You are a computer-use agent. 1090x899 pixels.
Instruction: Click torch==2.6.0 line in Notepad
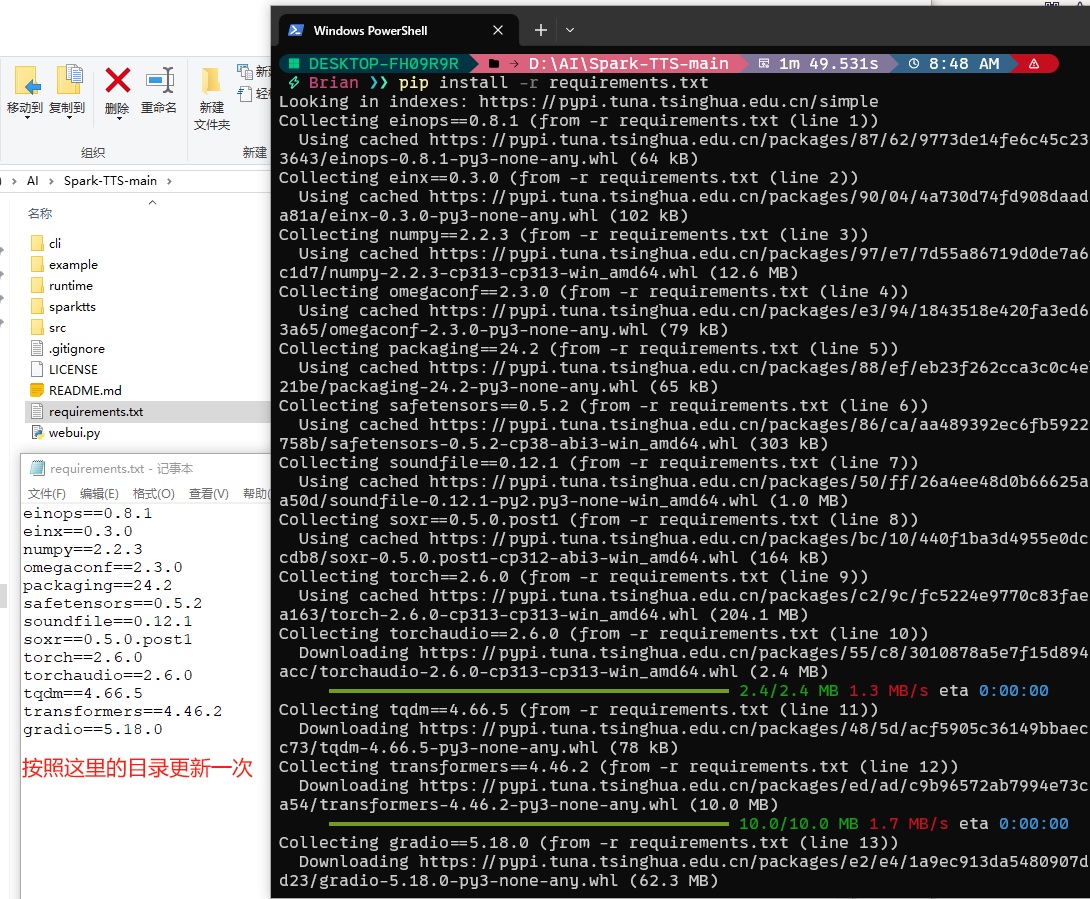click(x=83, y=657)
